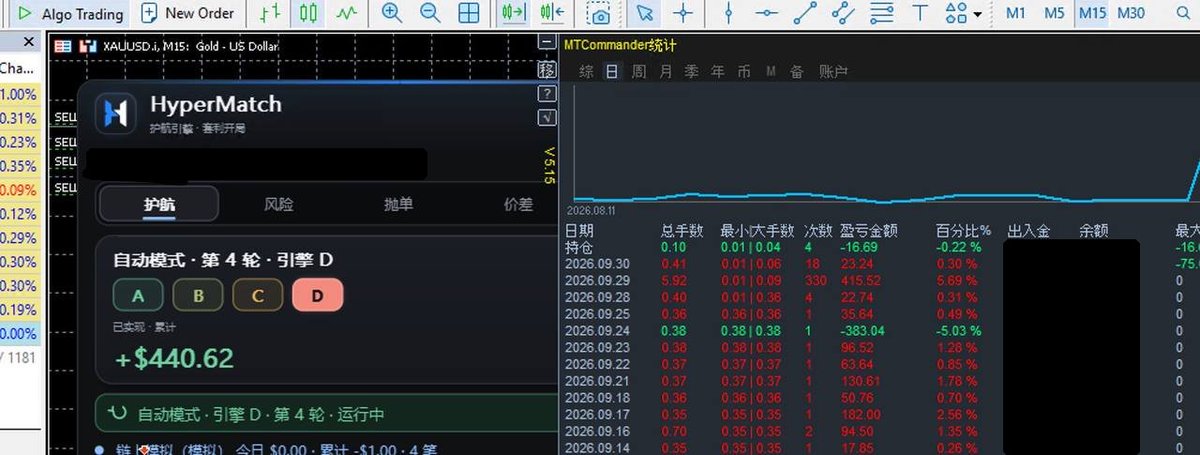Draw an equidistant channel
Viewport: 1200px width, 455px height.
pos(843,14)
